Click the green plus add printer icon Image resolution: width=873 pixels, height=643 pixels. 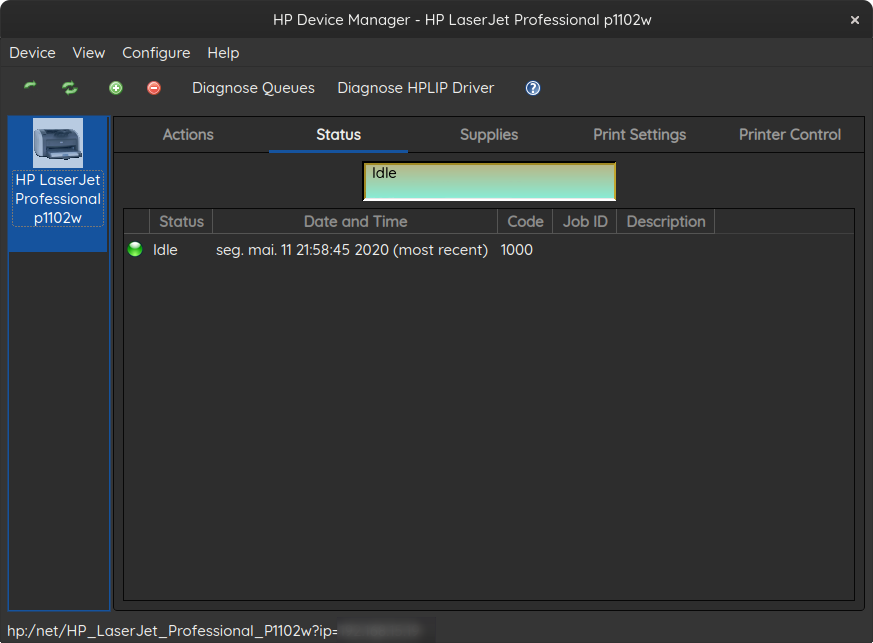tap(116, 88)
